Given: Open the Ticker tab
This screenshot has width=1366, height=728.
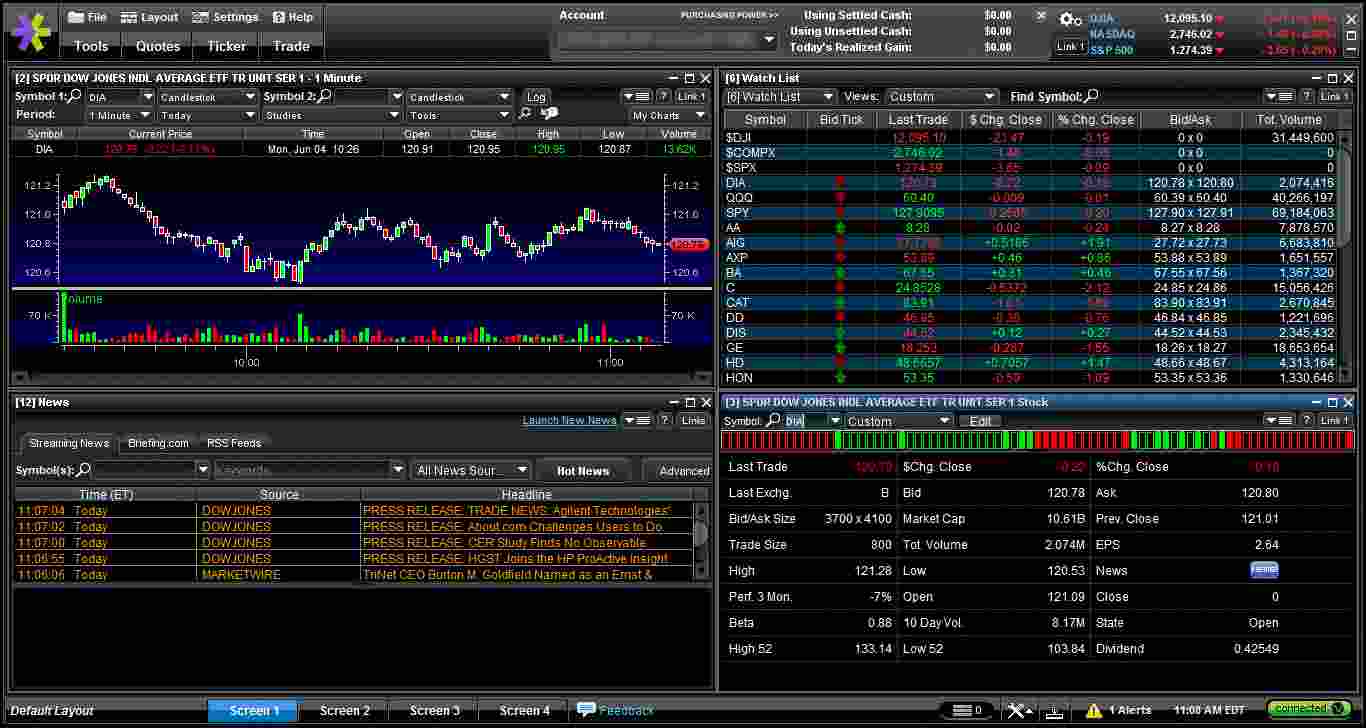Looking at the screenshot, I should 227,46.
